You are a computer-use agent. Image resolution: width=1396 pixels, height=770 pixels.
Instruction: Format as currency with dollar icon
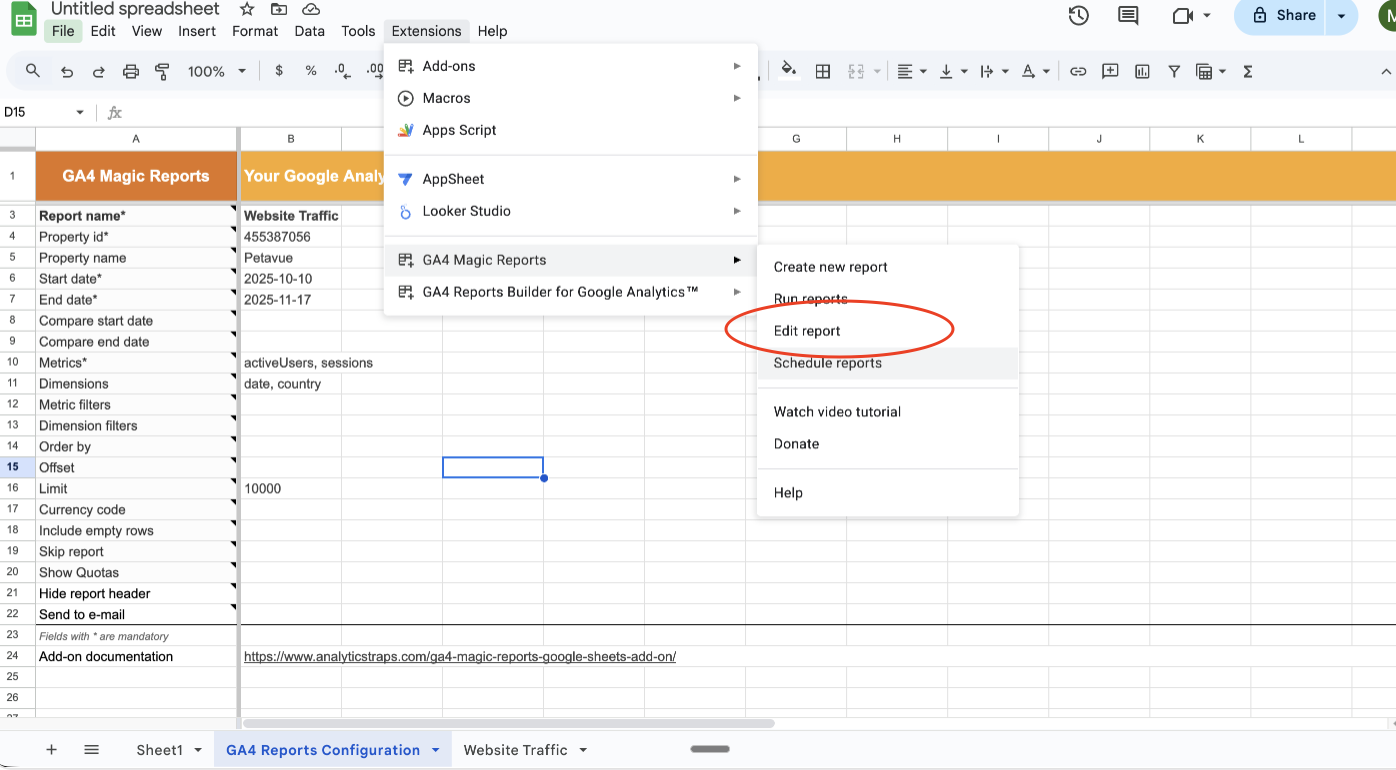[279, 71]
